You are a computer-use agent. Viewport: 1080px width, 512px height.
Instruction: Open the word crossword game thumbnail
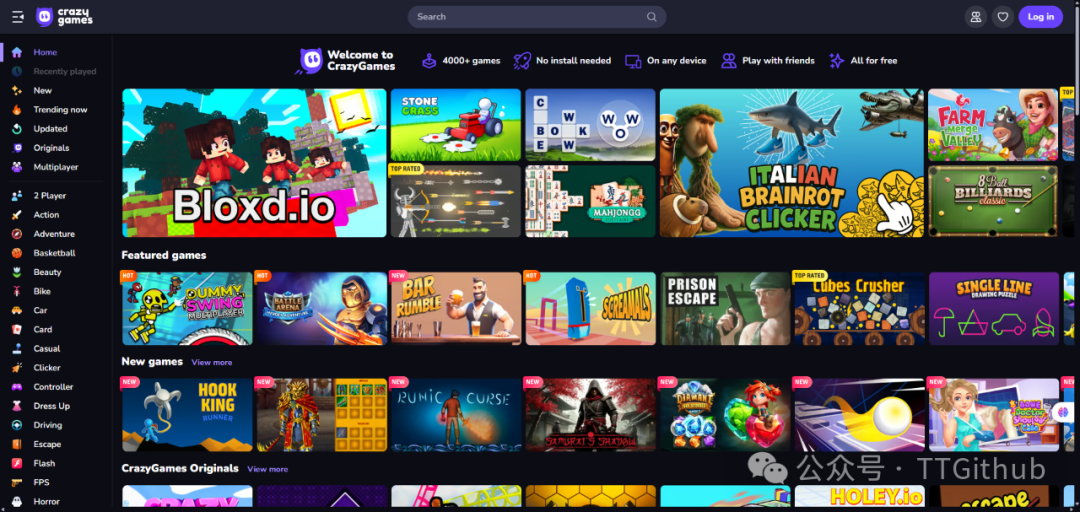tap(590, 125)
